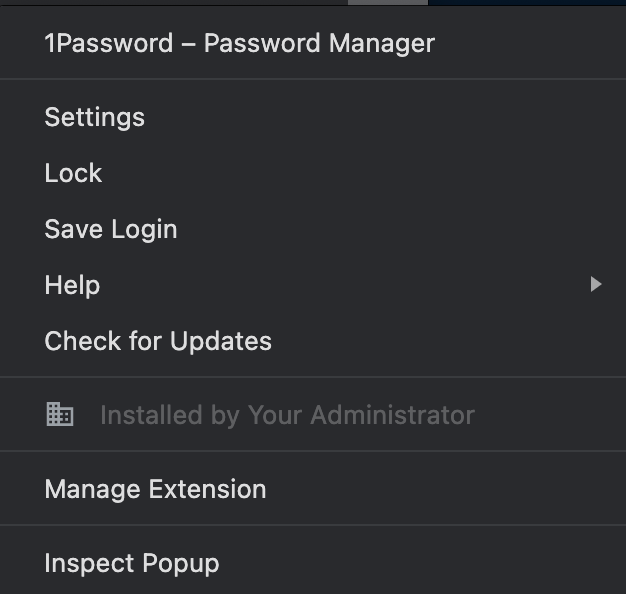Open the Help entry's disclosure triangle
626x594 pixels.
[x=596, y=284]
